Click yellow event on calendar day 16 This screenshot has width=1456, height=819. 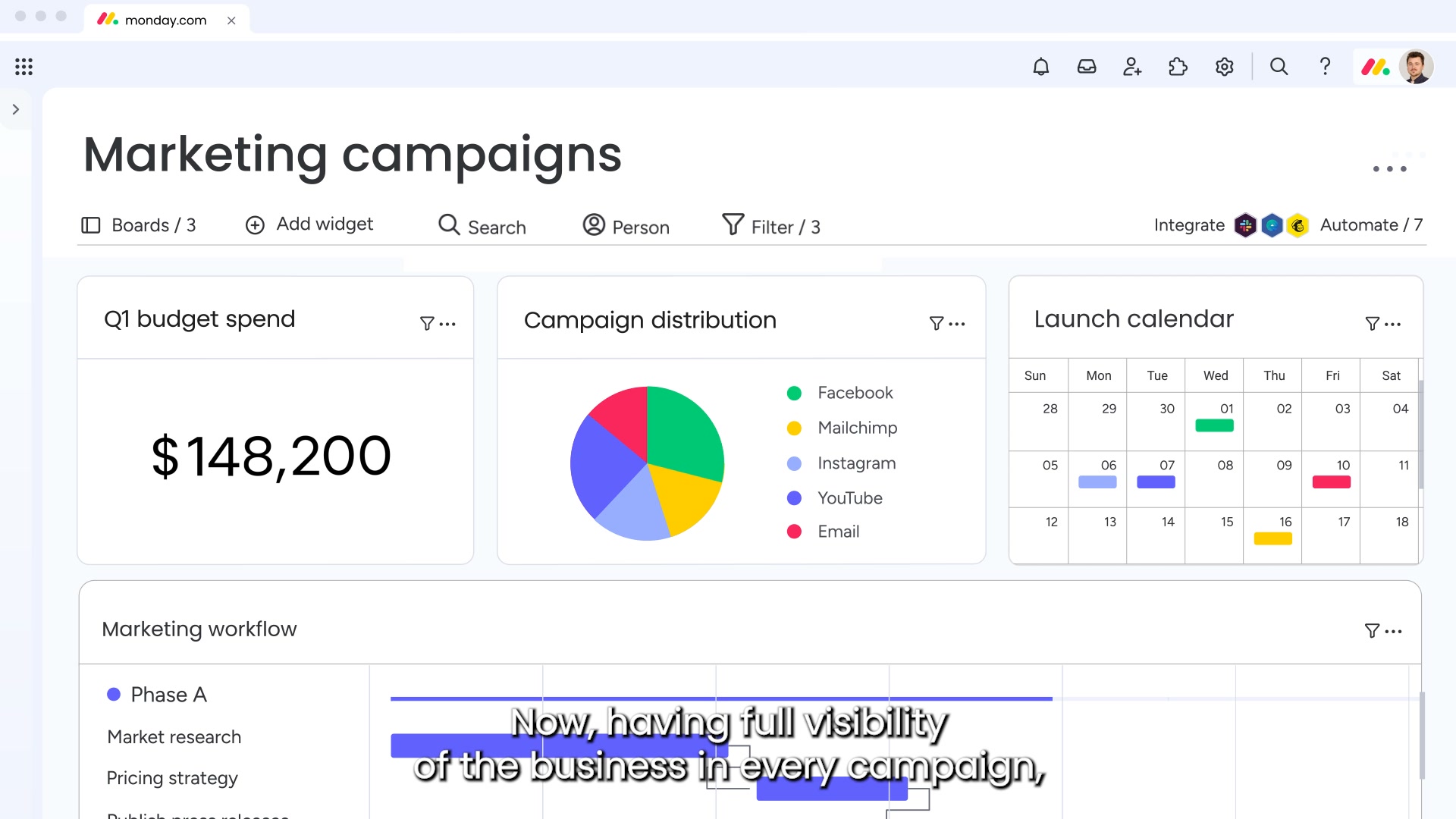point(1272,538)
